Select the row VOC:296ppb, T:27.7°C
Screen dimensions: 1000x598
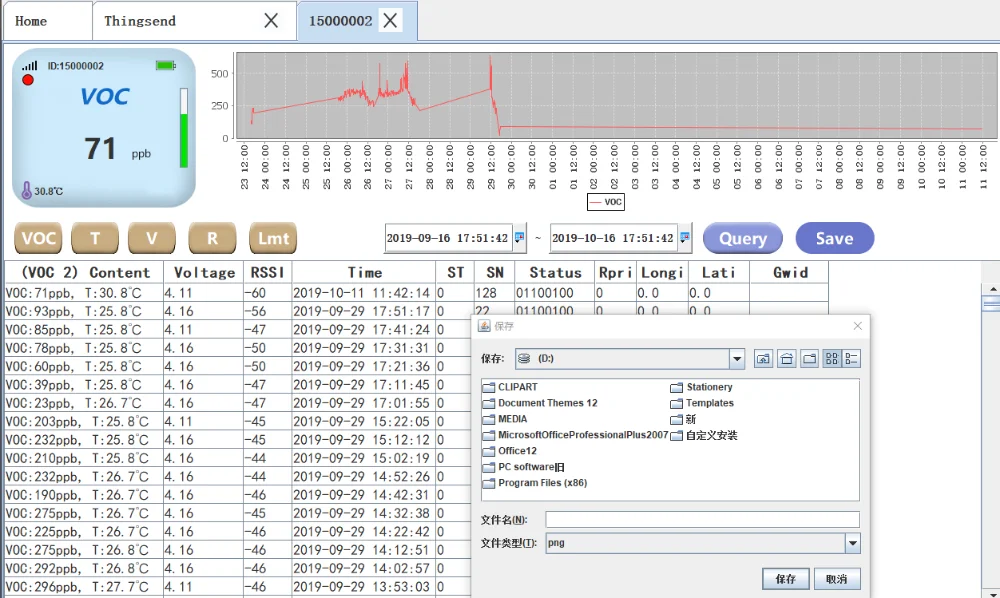[237, 587]
